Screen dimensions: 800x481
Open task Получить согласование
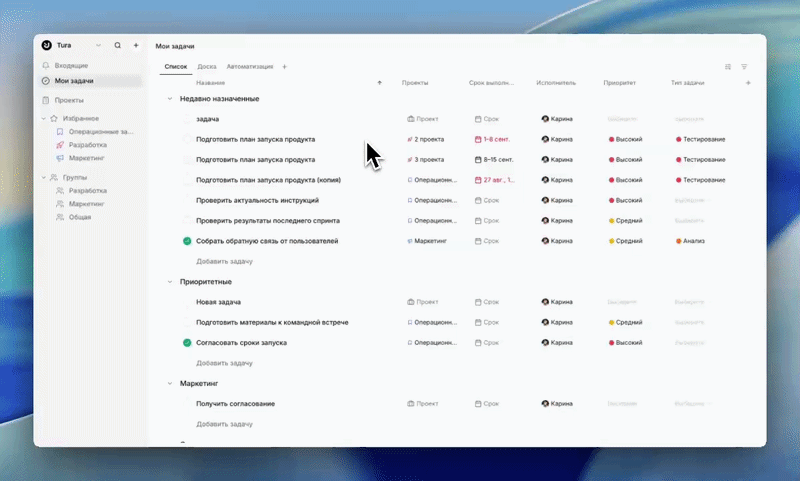(235, 404)
